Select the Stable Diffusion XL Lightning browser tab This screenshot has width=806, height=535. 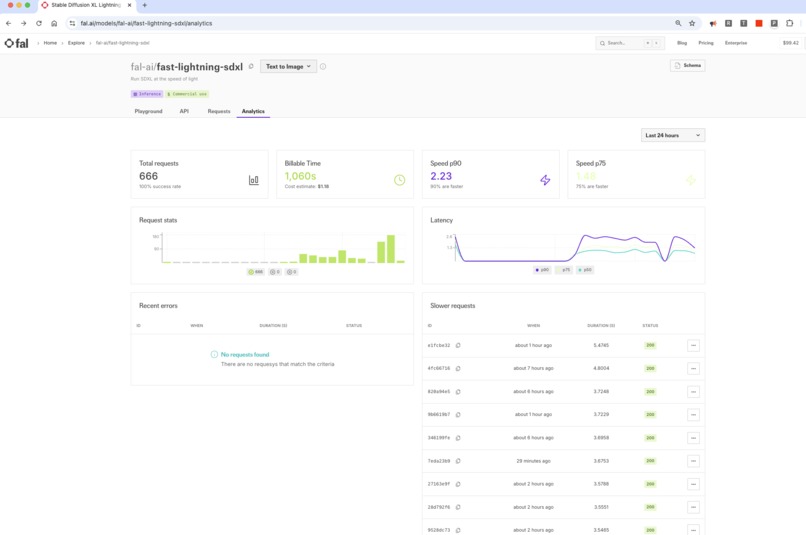click(x=86, y=5)
